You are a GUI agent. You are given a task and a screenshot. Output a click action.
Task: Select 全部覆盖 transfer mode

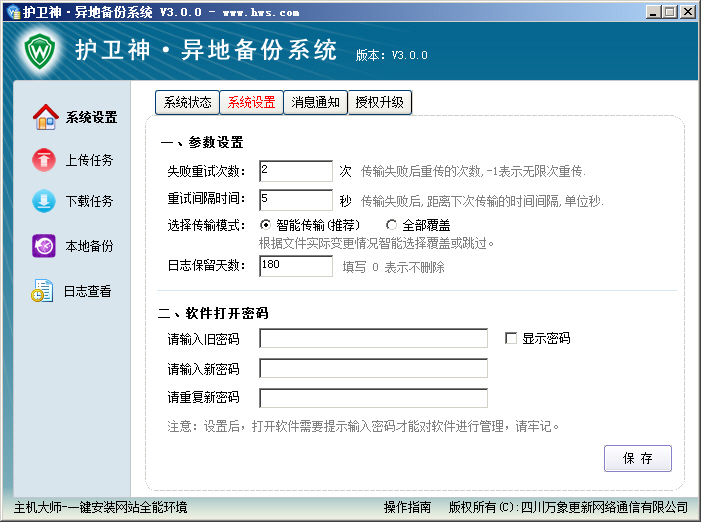pyautogui.click(x=392, y=225)
